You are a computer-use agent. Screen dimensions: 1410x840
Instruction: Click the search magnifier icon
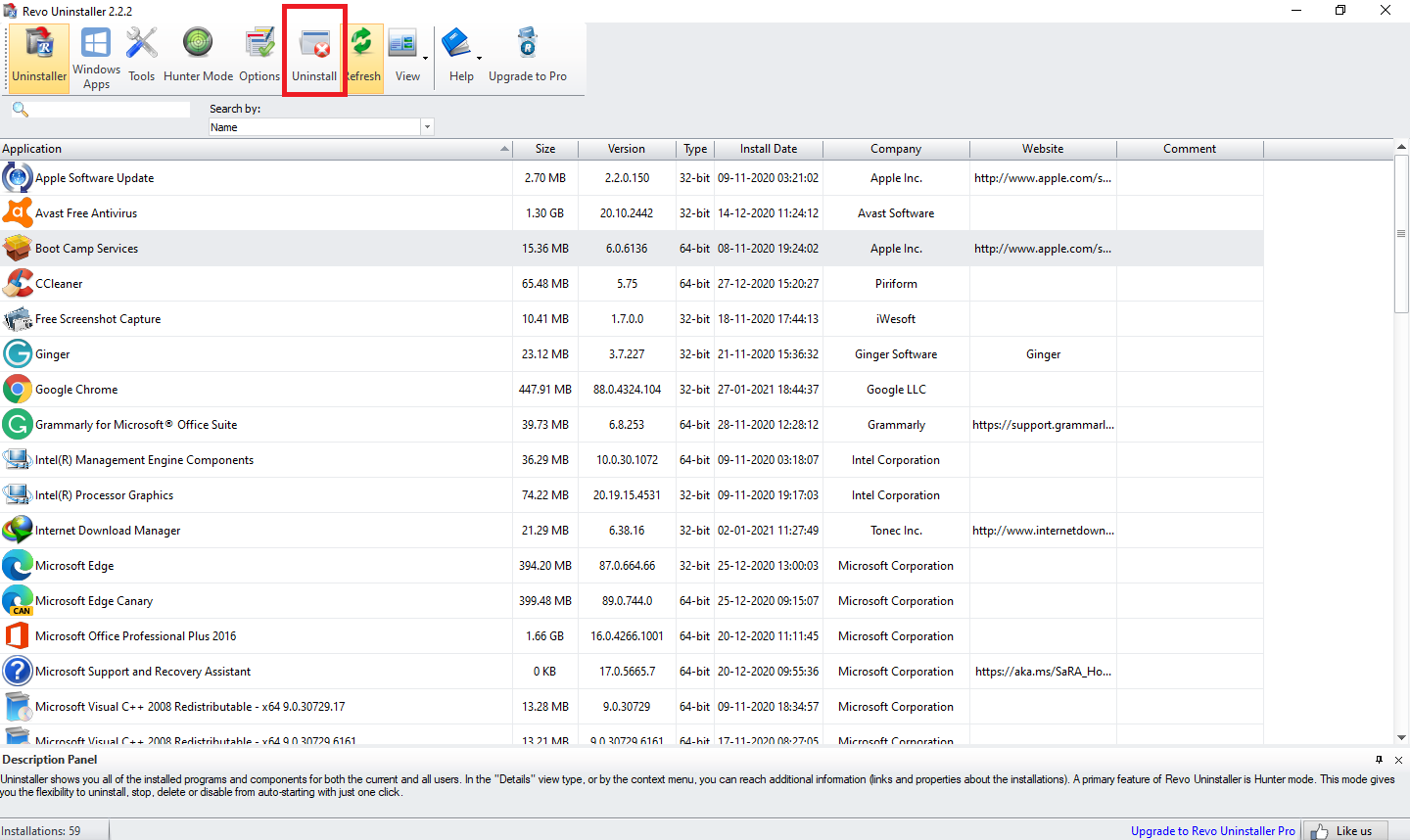pyautogui.click(x=20, y=110)
